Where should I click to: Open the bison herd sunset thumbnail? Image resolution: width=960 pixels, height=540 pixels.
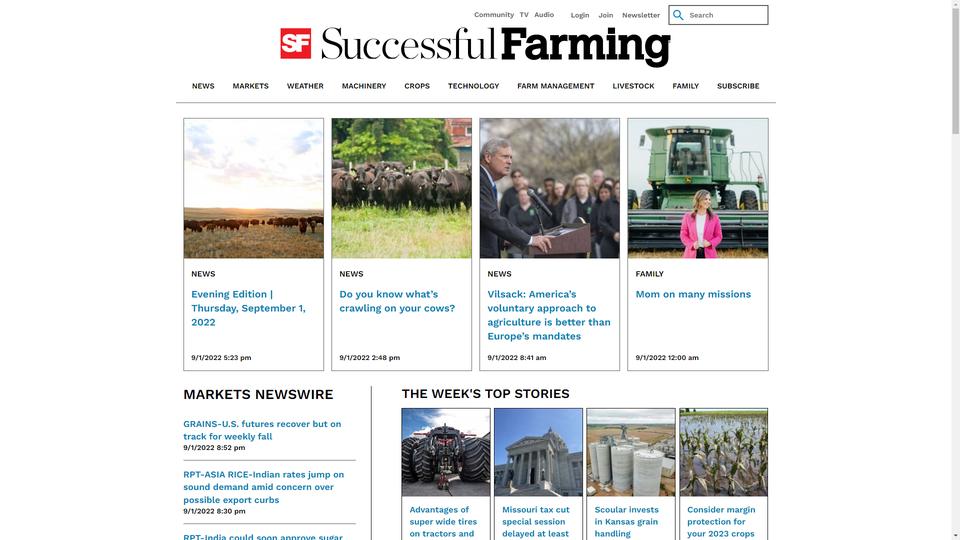pos(253,189)
